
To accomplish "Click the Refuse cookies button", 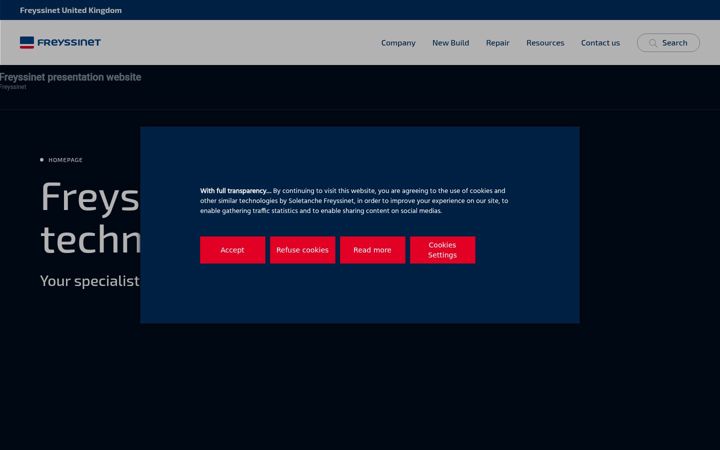I will (x=303, y=250).
